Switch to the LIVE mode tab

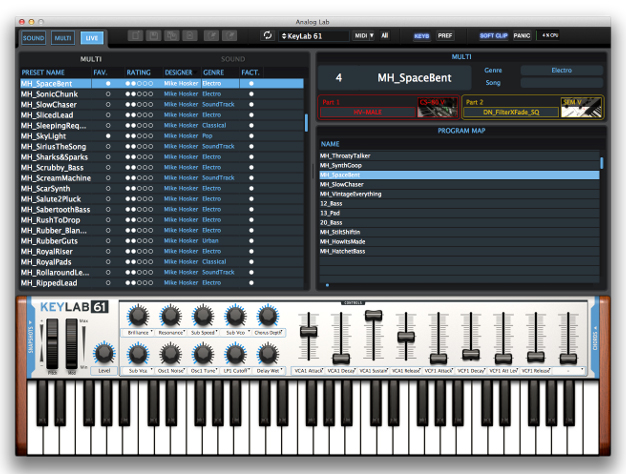(92, 37)
